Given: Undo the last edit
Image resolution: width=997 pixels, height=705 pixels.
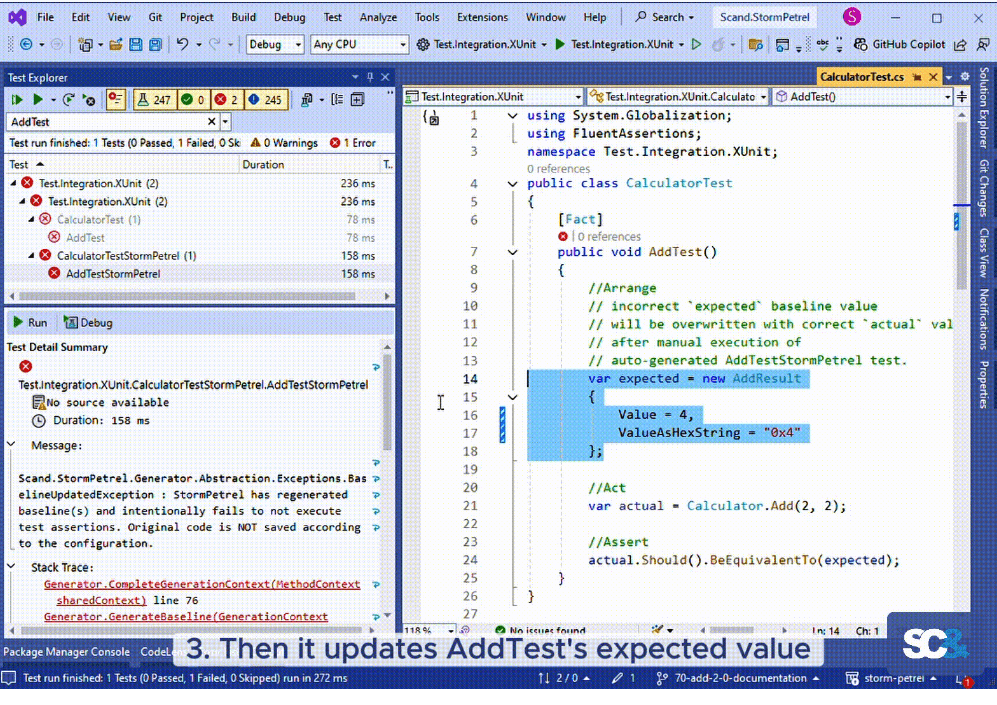Looking at the screenshot, I should click(182, 44).
